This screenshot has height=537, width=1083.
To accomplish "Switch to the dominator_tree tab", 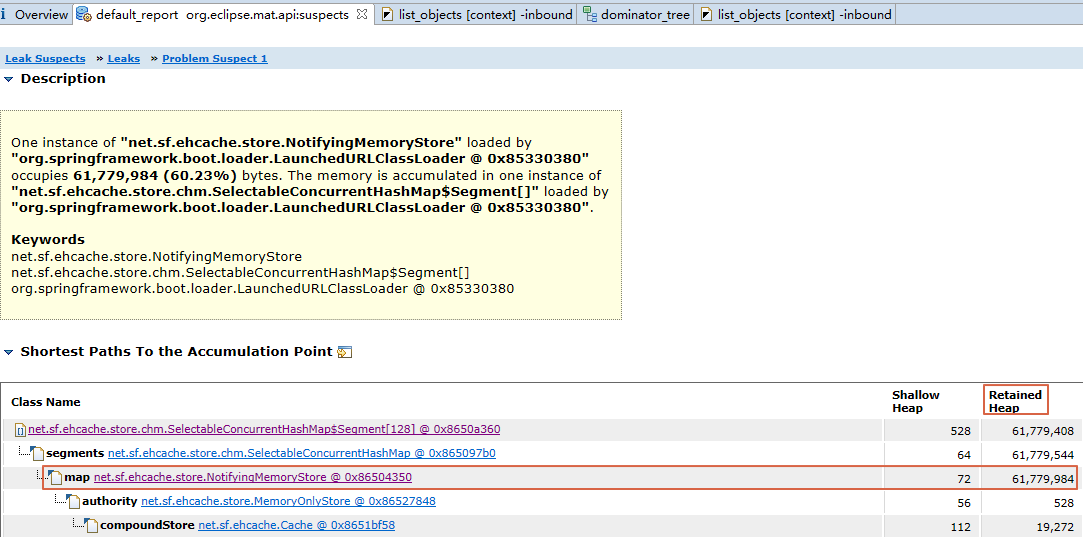I will pyautogui.click(x=645, y=14).
